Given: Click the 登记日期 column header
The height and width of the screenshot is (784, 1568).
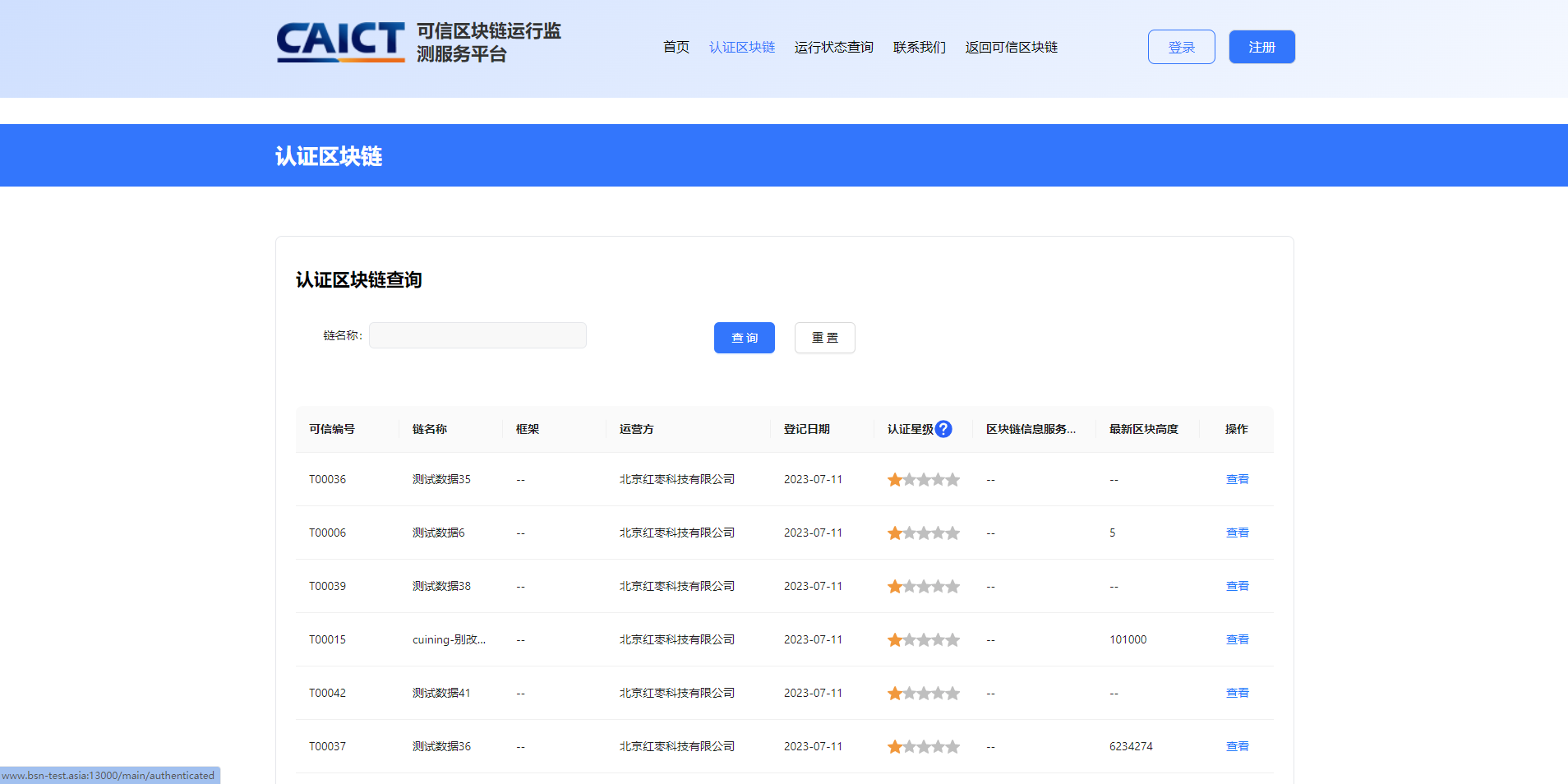Looking at the screenshot, I should [x=807, y=429].
